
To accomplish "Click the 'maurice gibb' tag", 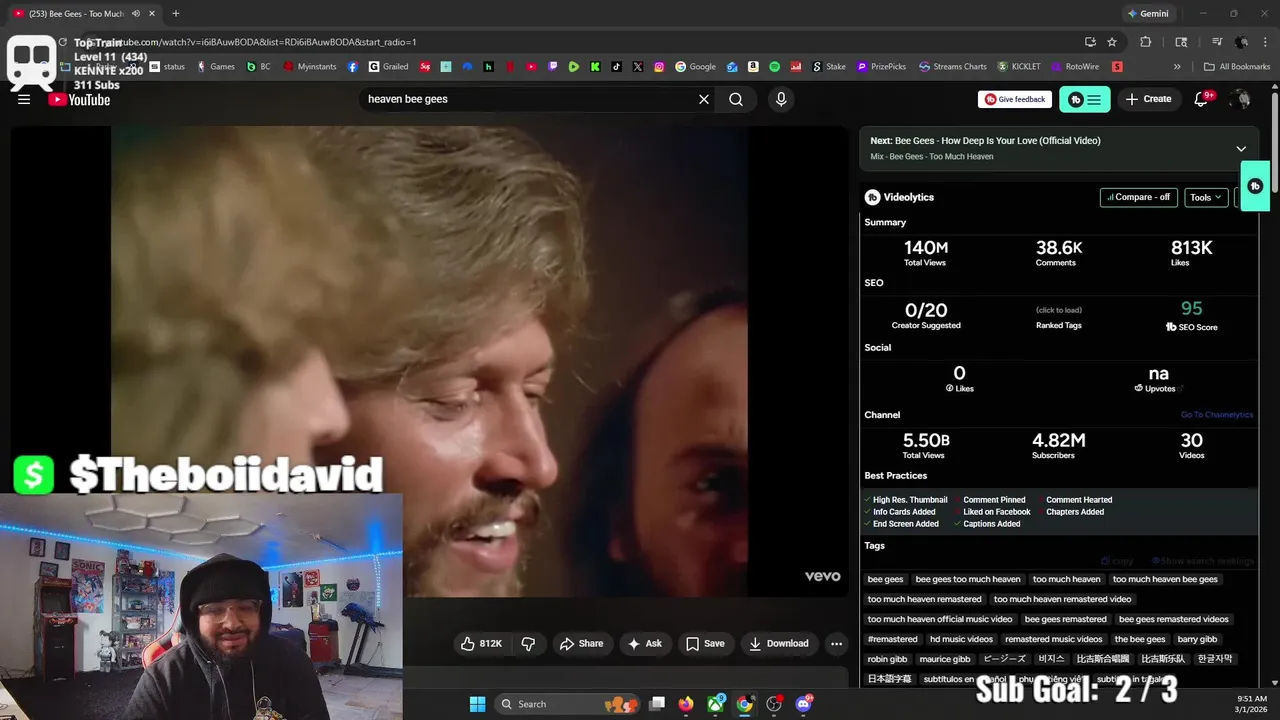I will click(945, 659).
